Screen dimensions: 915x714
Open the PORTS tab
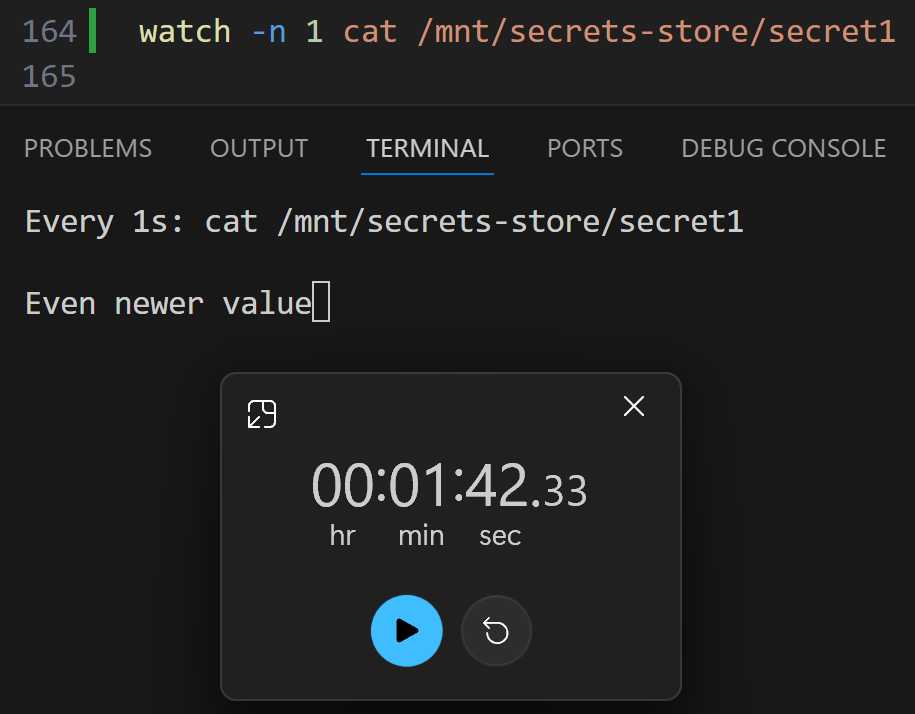585,148
